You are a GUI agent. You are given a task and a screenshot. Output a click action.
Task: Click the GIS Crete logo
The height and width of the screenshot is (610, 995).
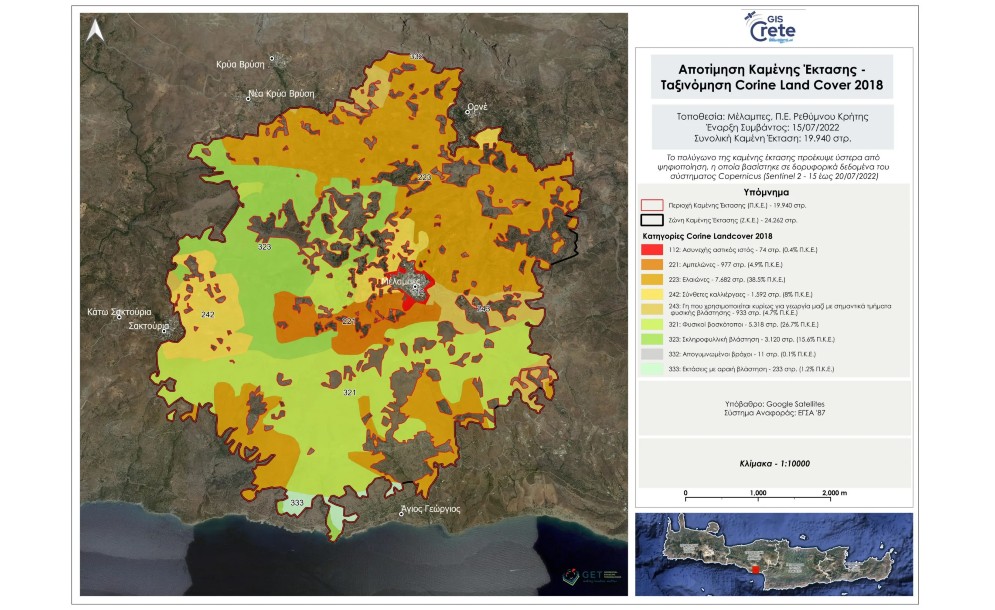point(773,27)
